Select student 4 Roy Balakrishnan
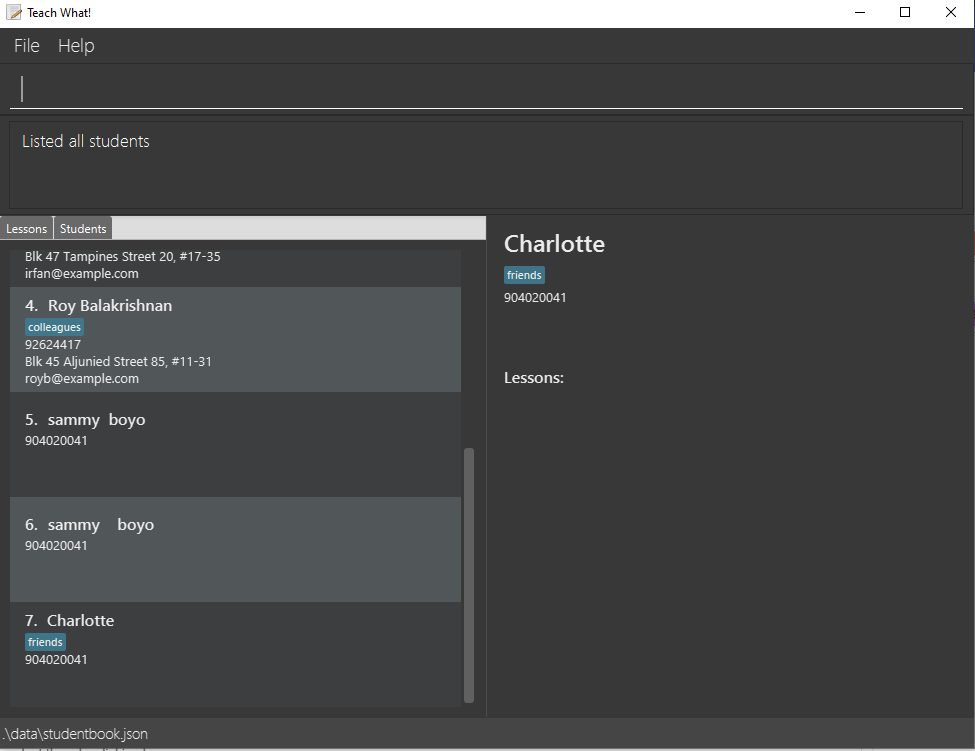Image resolution: width=975 pixels, height=751 pixels. [235, 339]
